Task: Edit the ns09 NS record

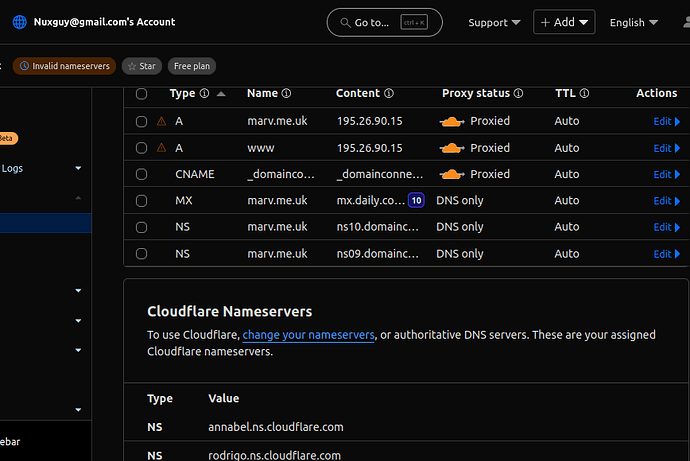Action: pyautogui.click(x=667, y=254)
